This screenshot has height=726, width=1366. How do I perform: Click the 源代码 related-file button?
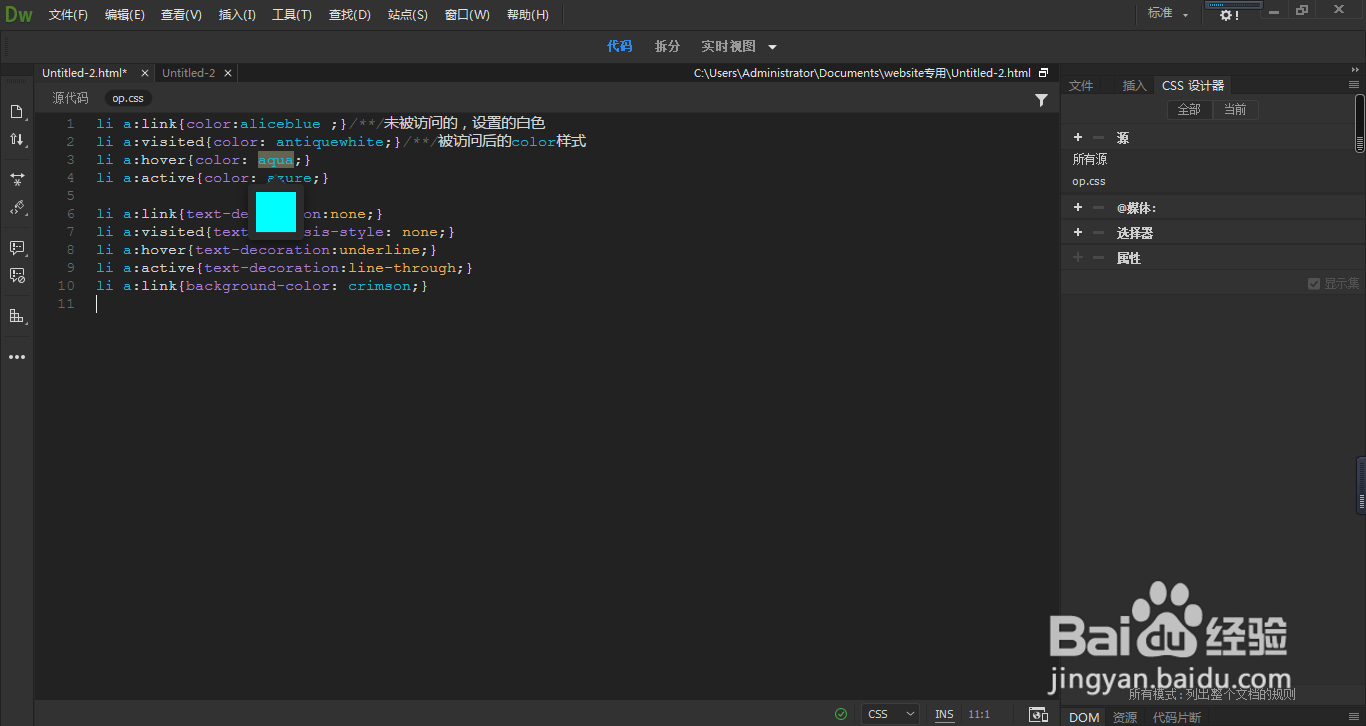(x=71, y=98)
